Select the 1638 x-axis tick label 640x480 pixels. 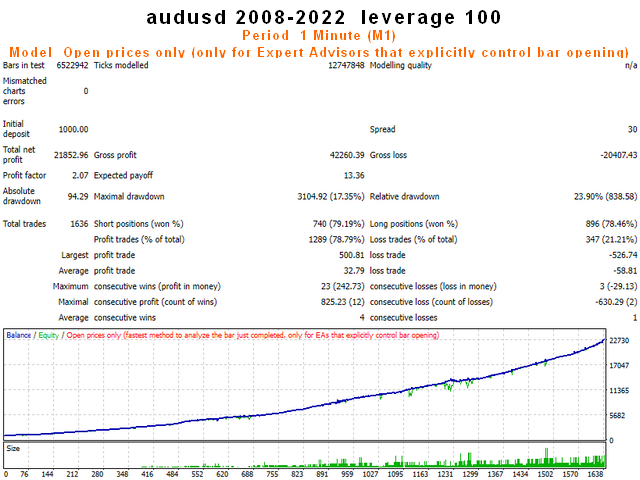[x=596, y=475]
